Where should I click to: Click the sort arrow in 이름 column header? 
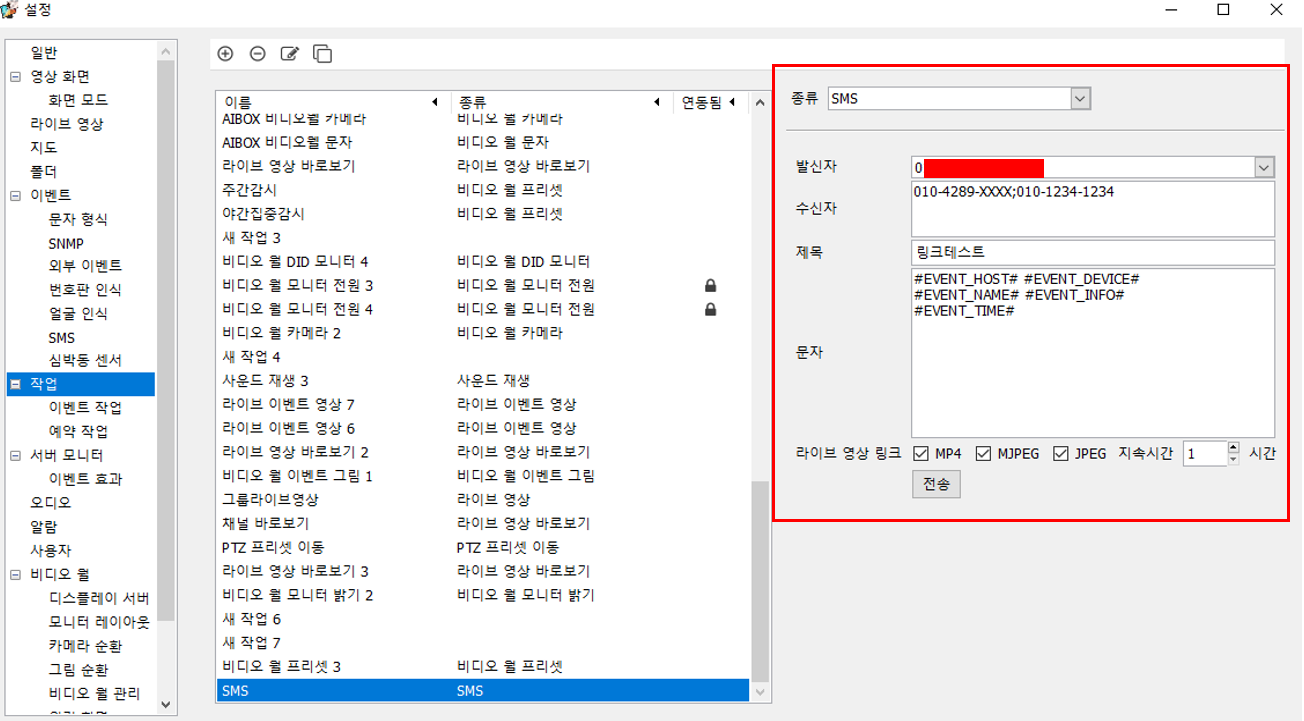(435, 102)
